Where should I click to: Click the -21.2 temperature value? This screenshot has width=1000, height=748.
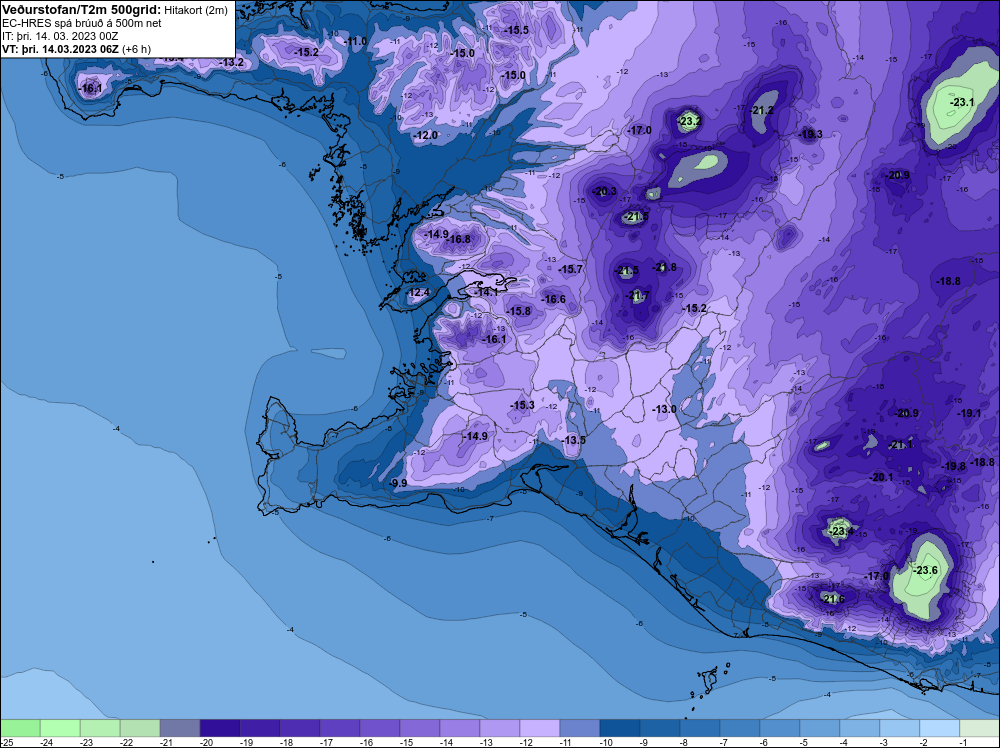tap(761, 110)
